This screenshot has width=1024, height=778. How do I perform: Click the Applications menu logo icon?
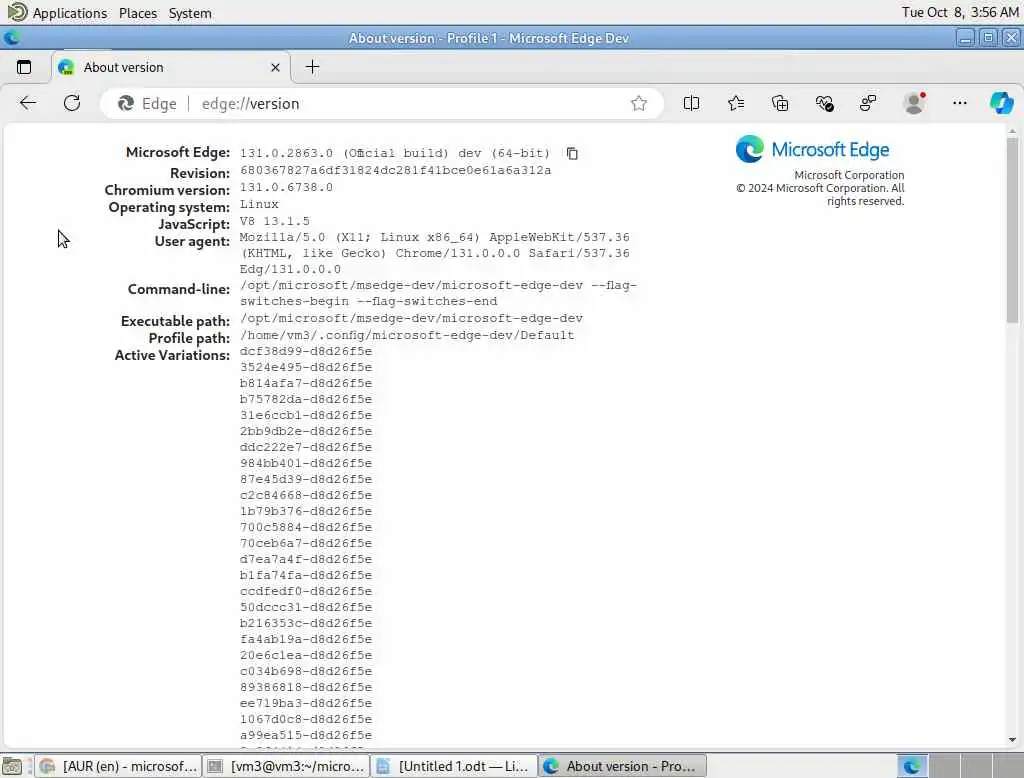pyautogui.click(x=17, y=12)
